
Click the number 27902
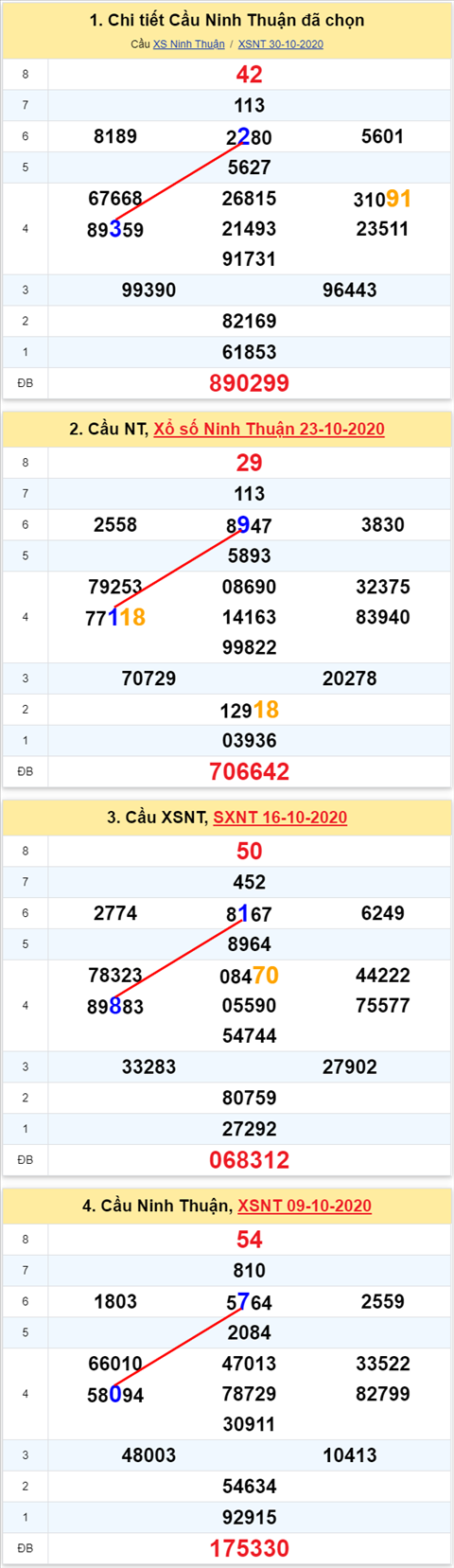point(350,1066)
